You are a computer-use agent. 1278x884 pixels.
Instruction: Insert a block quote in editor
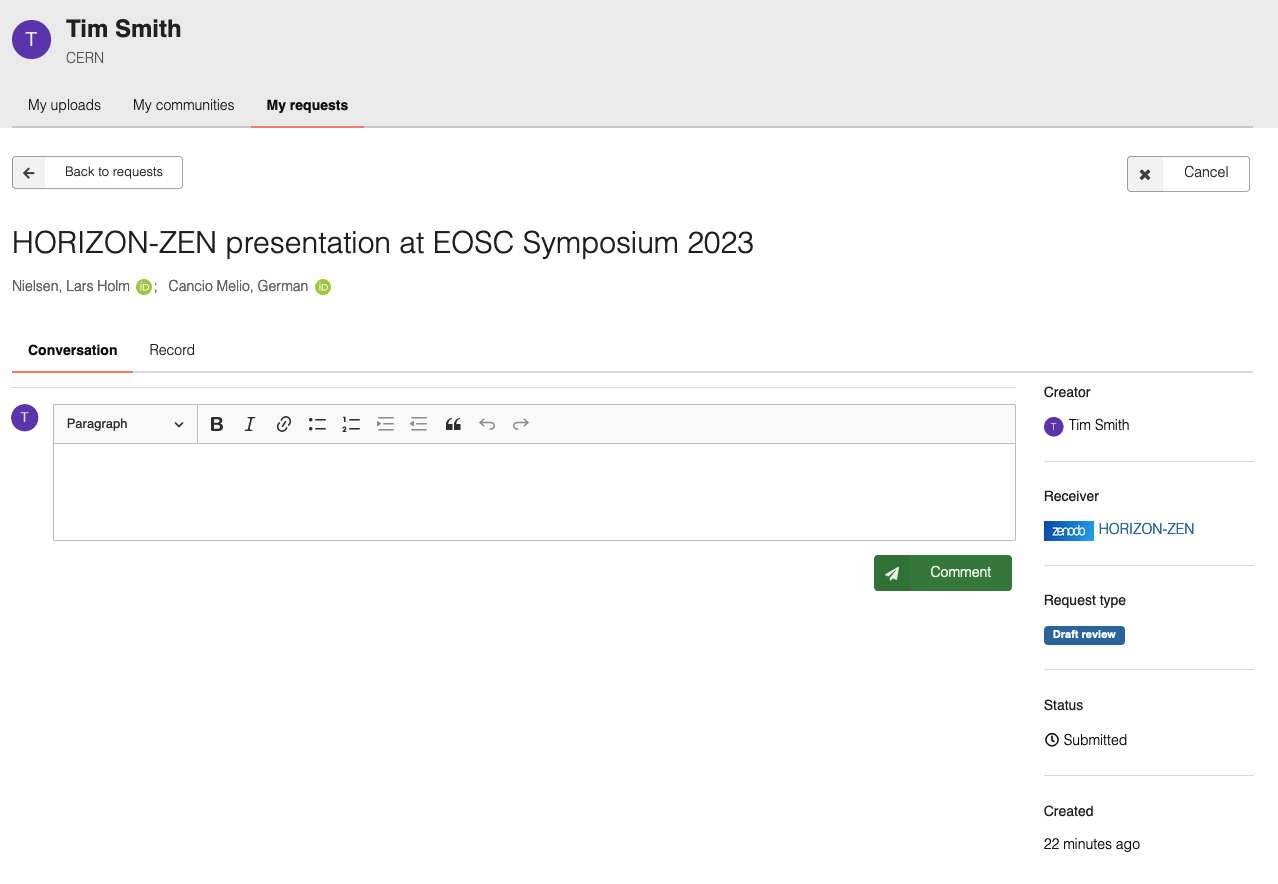(453, 424)
